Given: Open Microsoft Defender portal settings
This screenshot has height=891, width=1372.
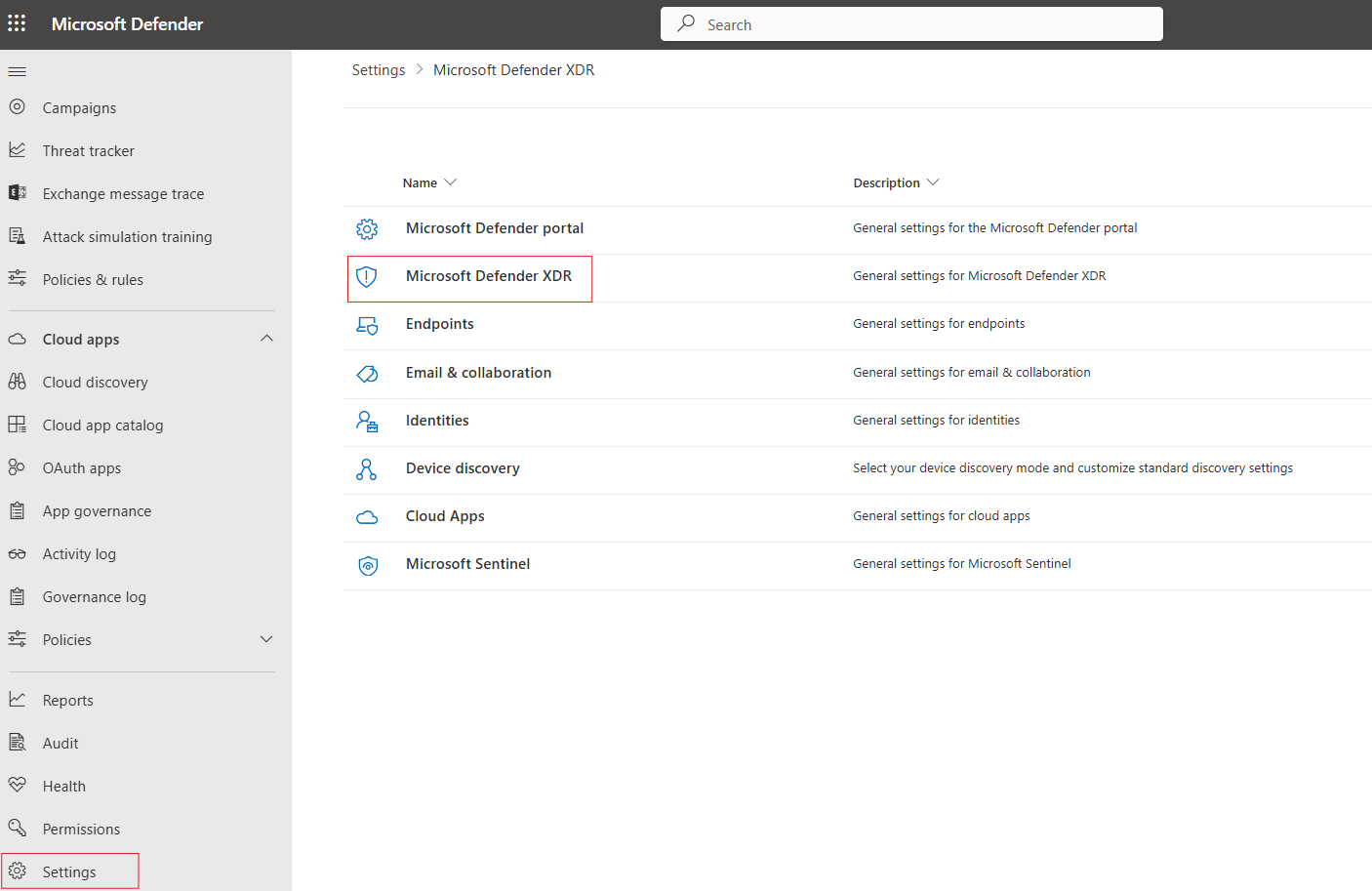Looking at the screenshot, I should coord(495,228).
